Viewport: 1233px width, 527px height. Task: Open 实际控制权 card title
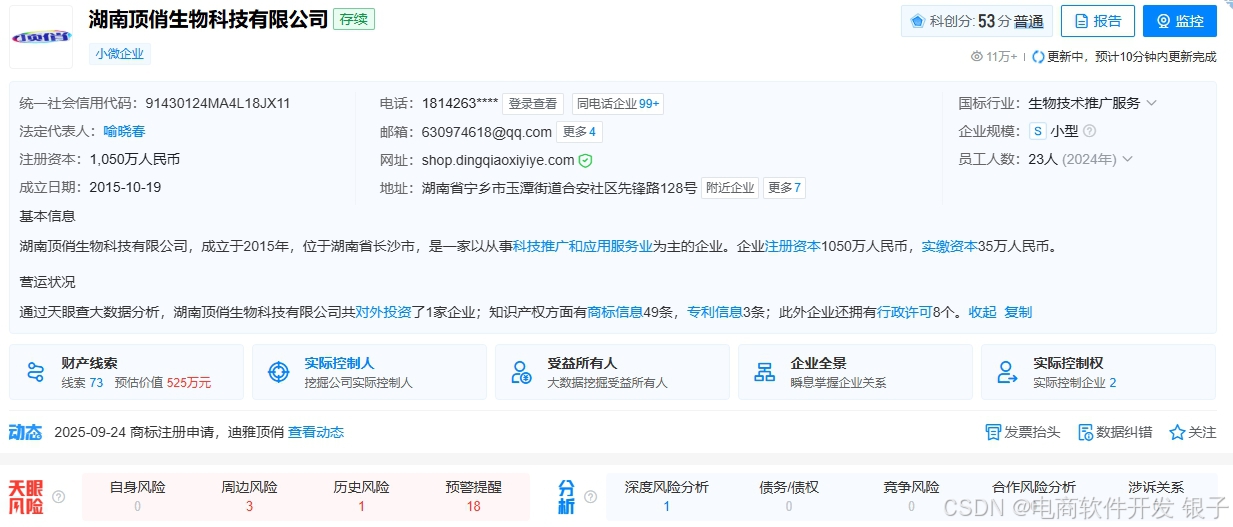click(1068, 363)
